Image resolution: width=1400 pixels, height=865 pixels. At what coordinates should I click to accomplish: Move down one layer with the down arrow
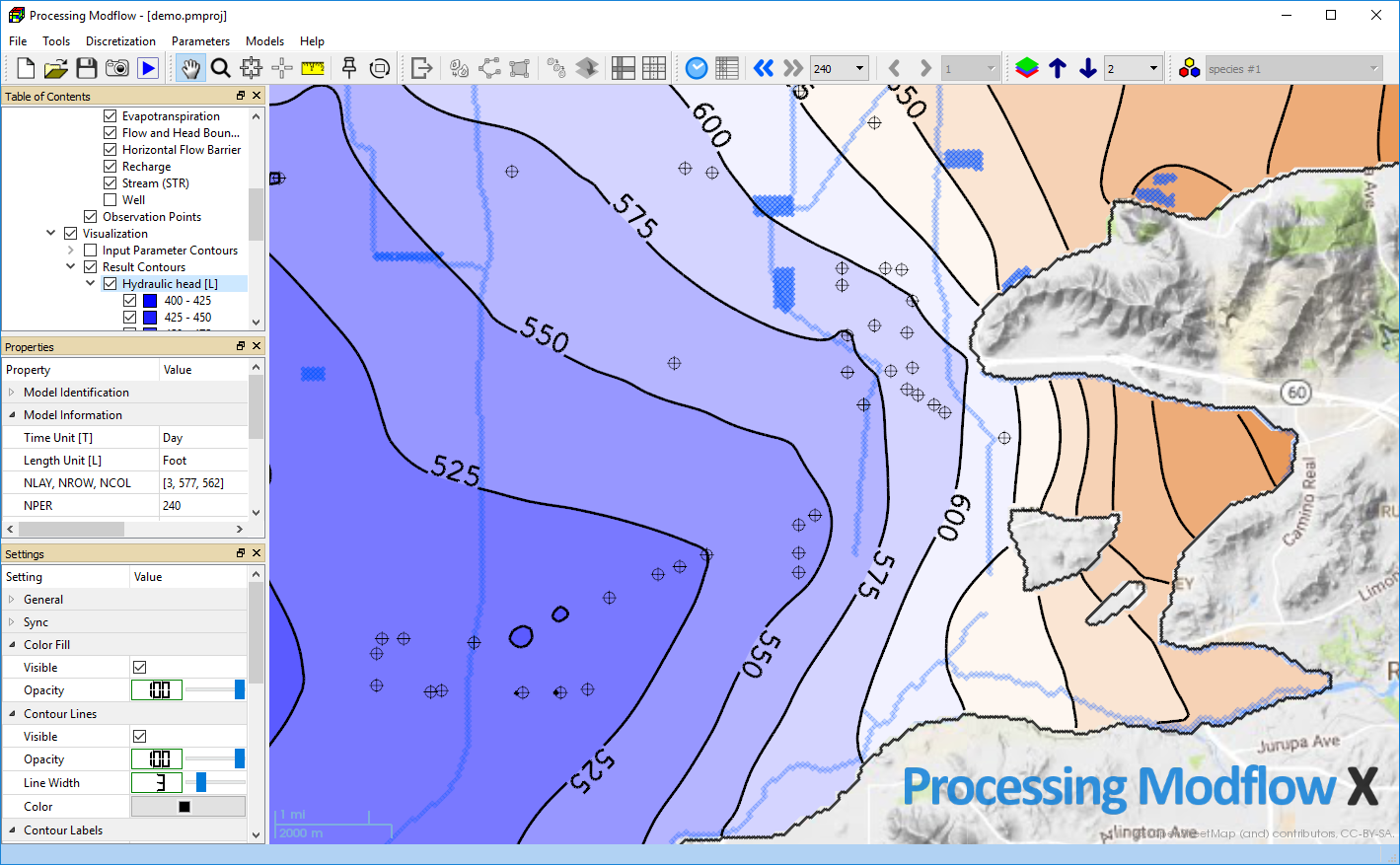[1088, 68]
